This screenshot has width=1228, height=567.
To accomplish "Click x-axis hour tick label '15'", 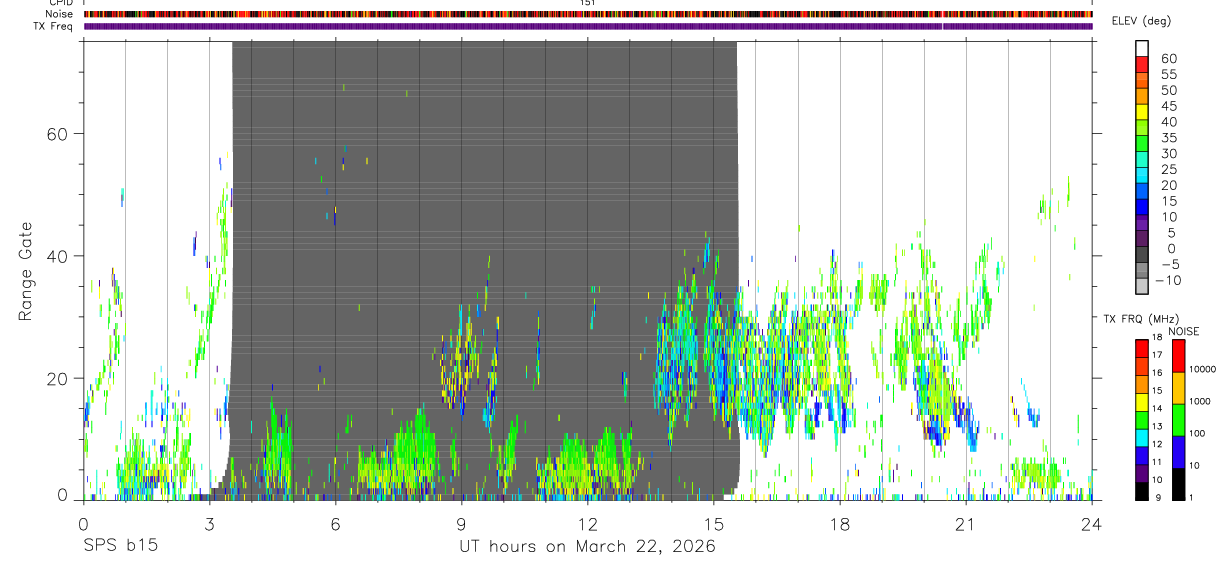I will click(x=713, y=523).
